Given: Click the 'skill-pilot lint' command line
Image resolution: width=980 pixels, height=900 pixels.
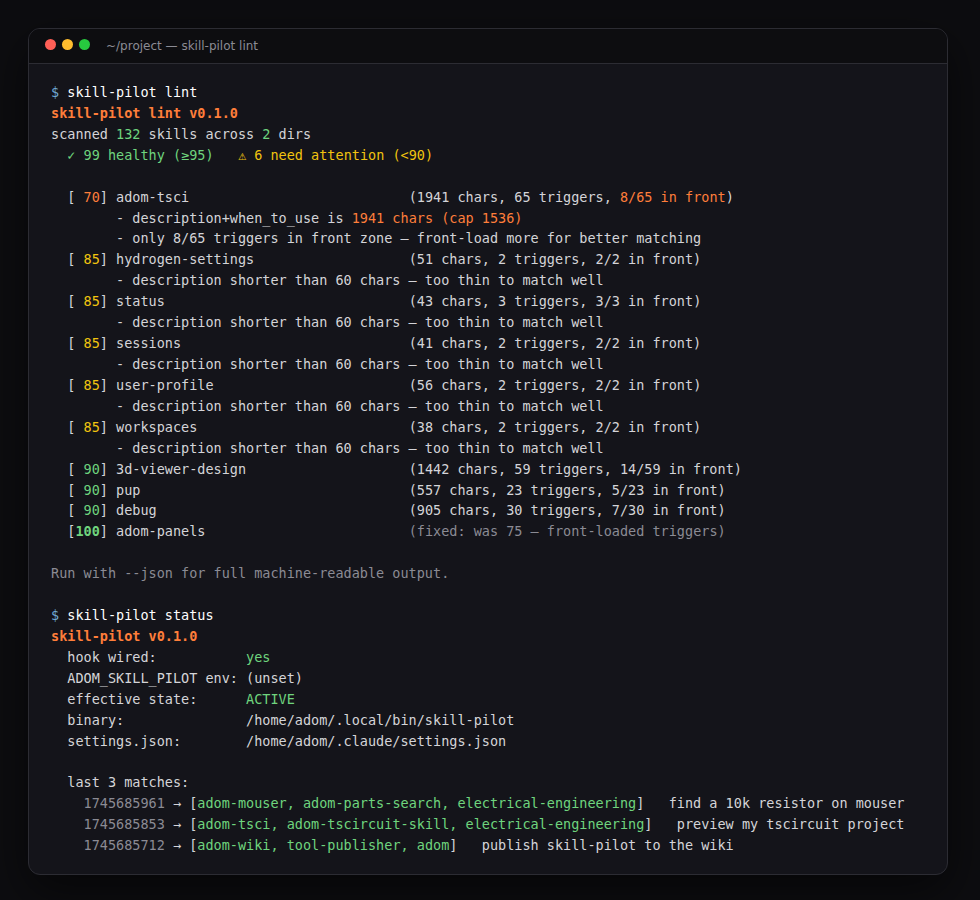Looking at the screenshot, I should [x=124, y=92].
